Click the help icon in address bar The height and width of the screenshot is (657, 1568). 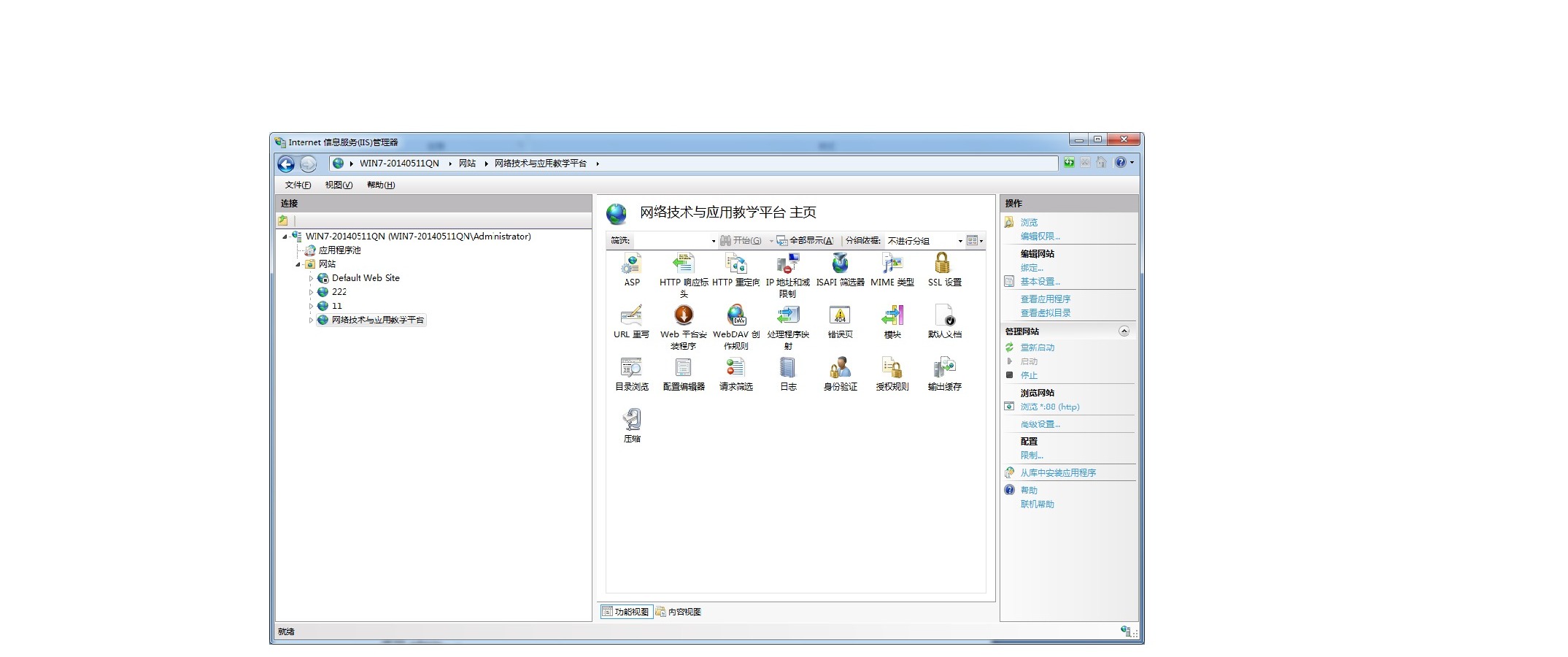coord(1121,163)
